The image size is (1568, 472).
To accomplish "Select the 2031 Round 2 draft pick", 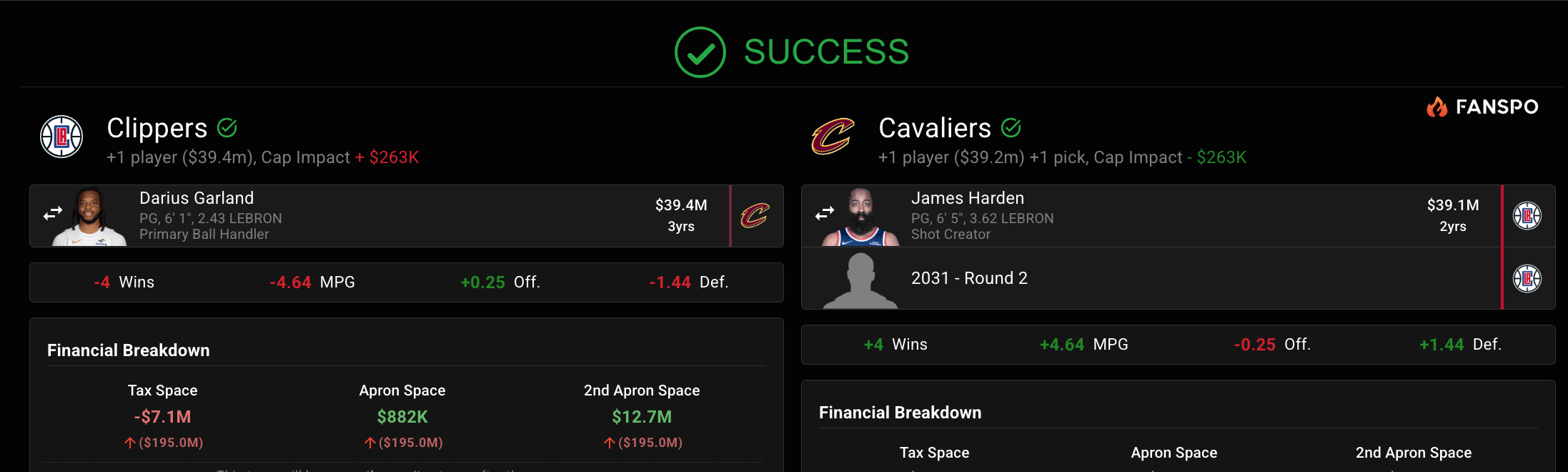I will coord(969,278).
